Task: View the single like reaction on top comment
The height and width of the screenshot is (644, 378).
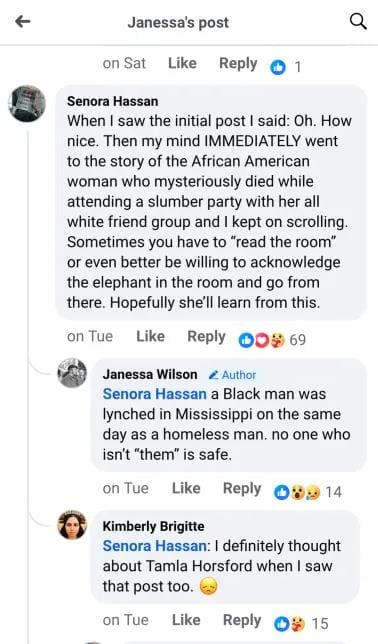Action: click(286, 67)
